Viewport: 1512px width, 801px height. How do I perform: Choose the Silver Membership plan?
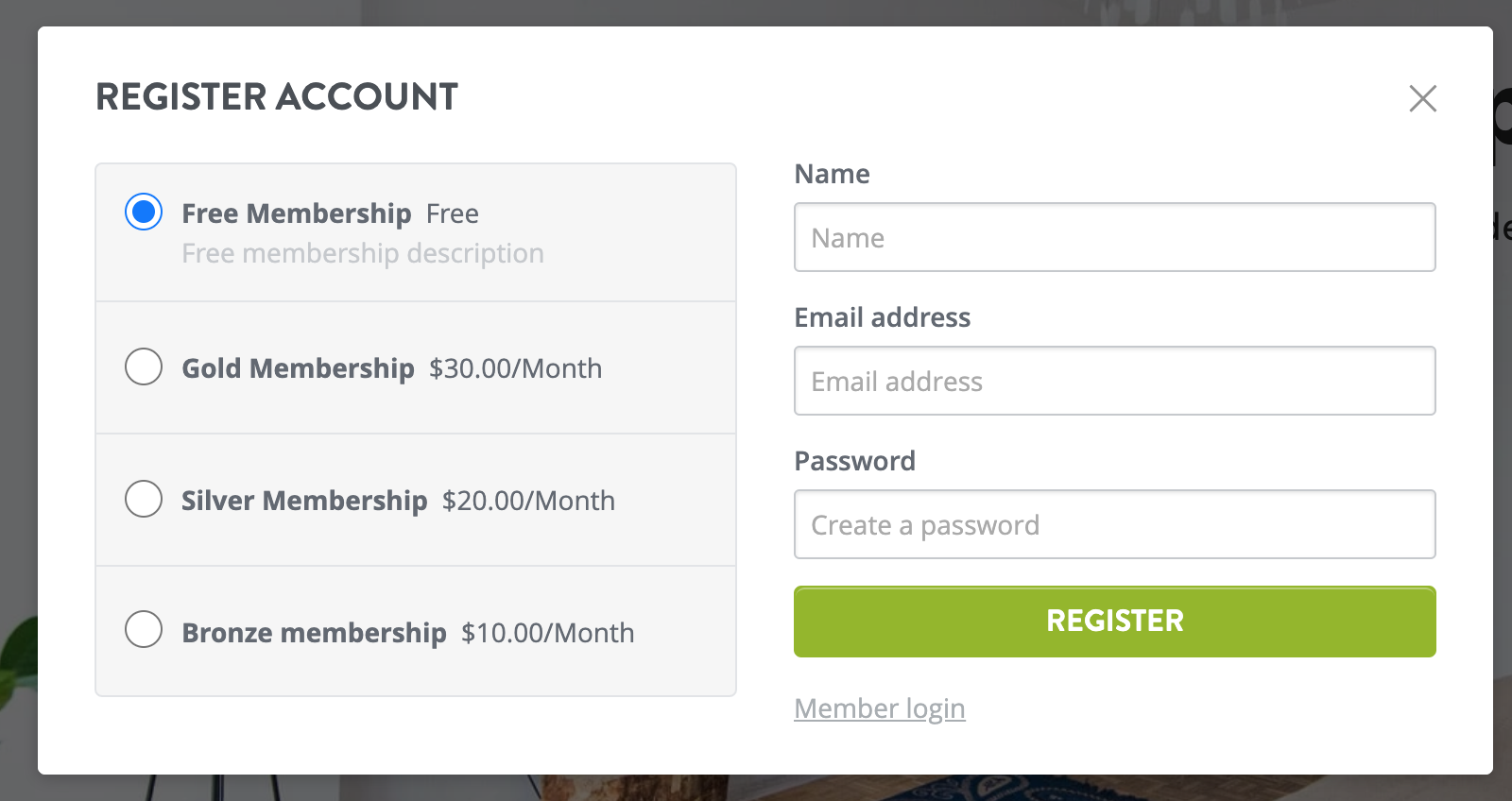[144, 500]
